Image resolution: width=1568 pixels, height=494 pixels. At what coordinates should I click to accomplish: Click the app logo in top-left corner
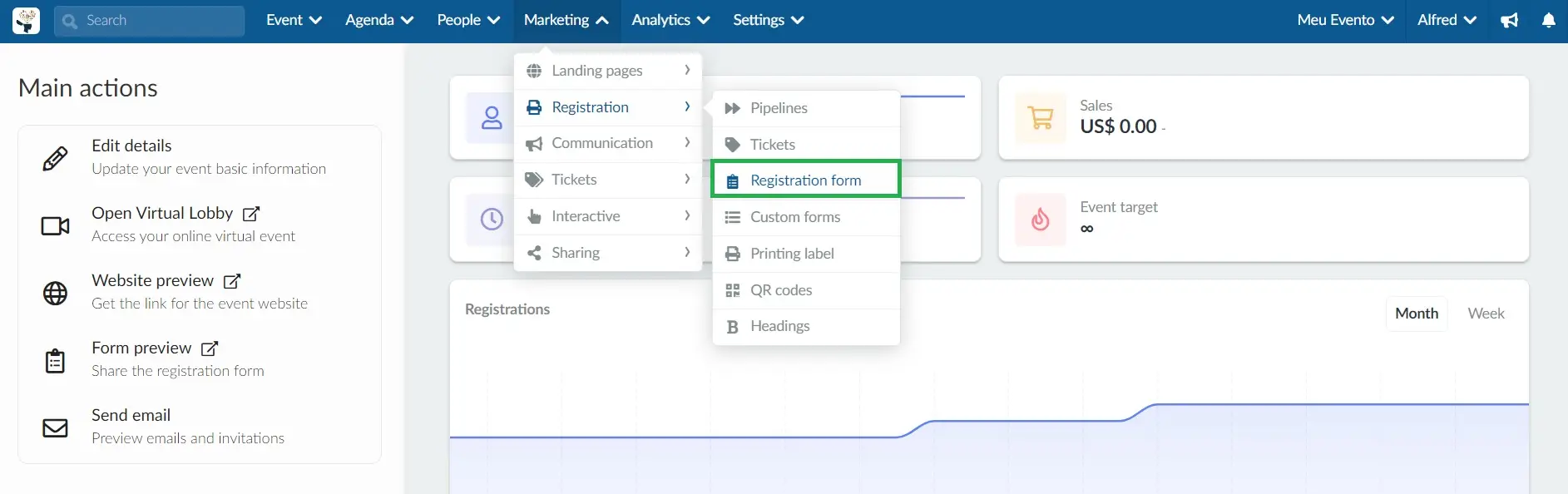tap(26, 21)
